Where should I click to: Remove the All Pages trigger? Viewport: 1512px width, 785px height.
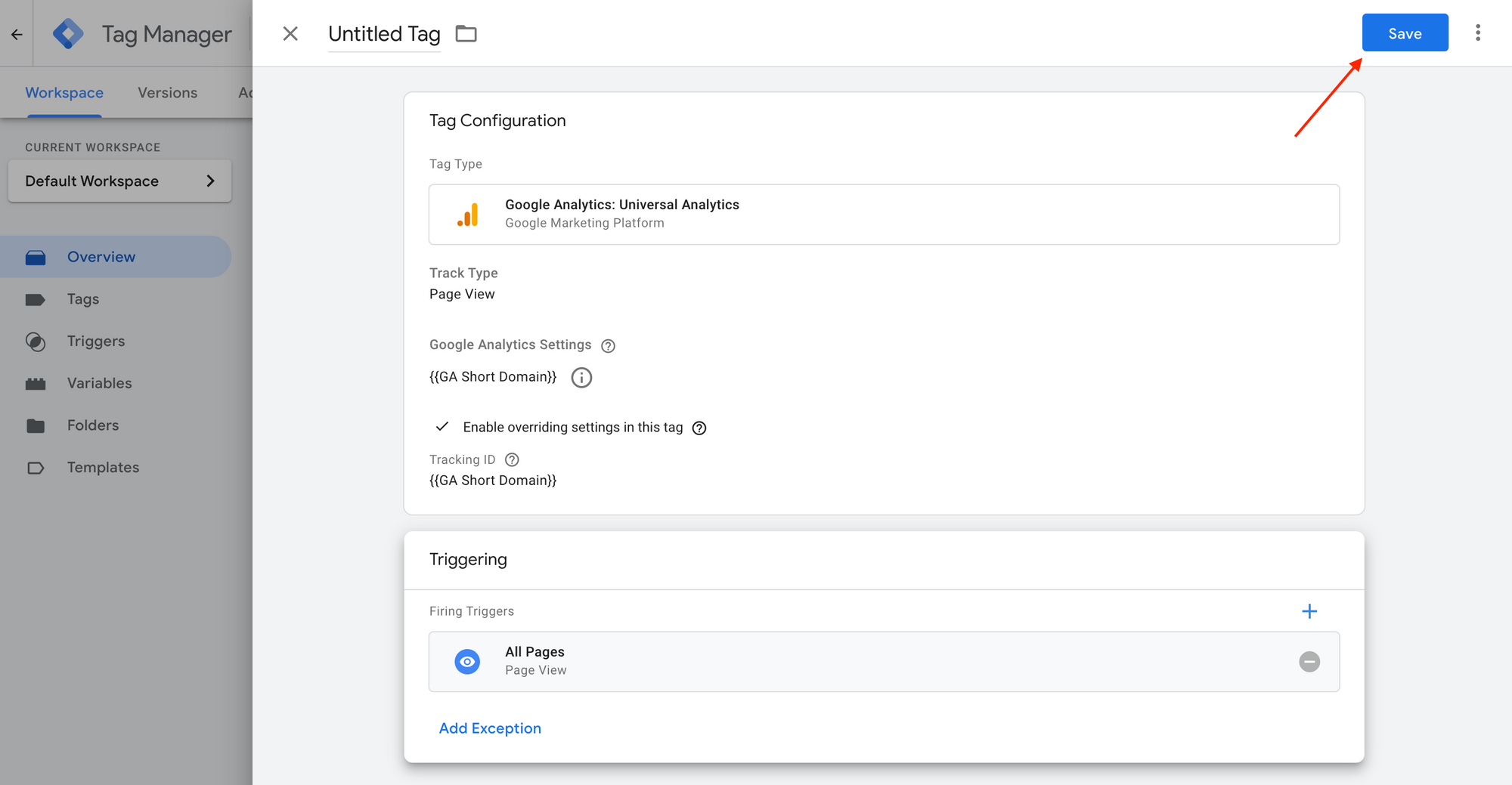pos(1309,662)
